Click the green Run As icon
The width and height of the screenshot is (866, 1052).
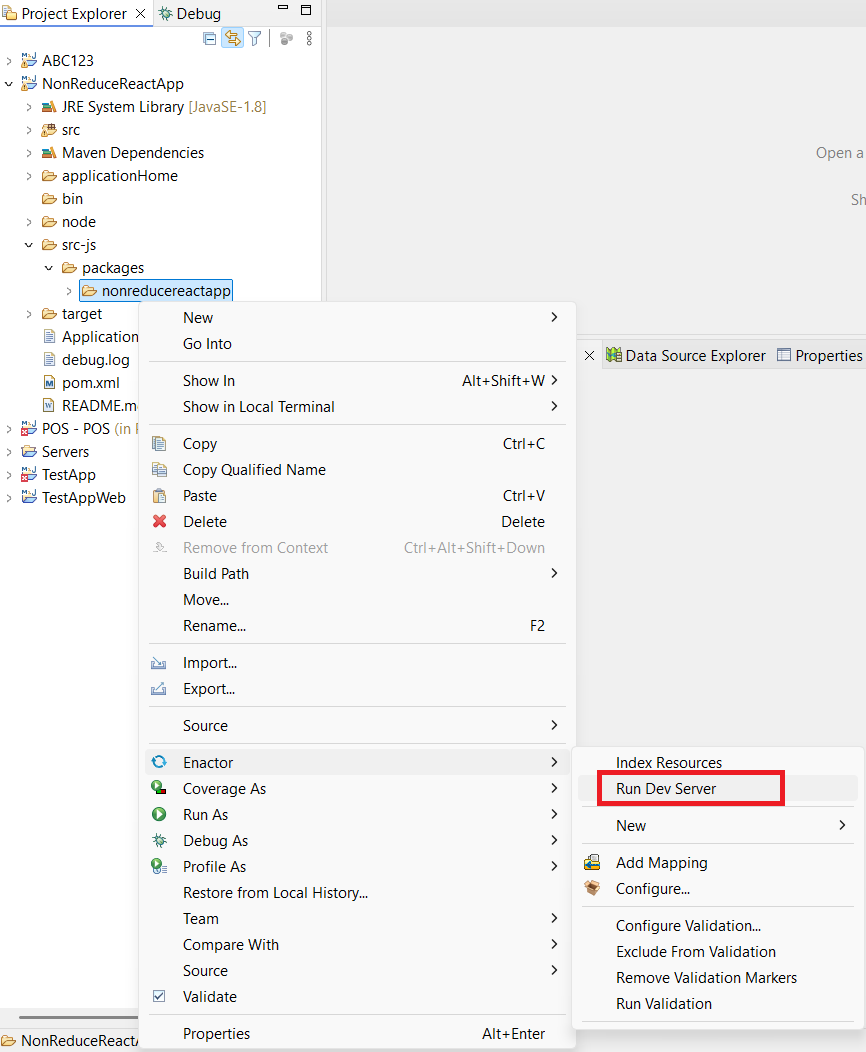159,814
